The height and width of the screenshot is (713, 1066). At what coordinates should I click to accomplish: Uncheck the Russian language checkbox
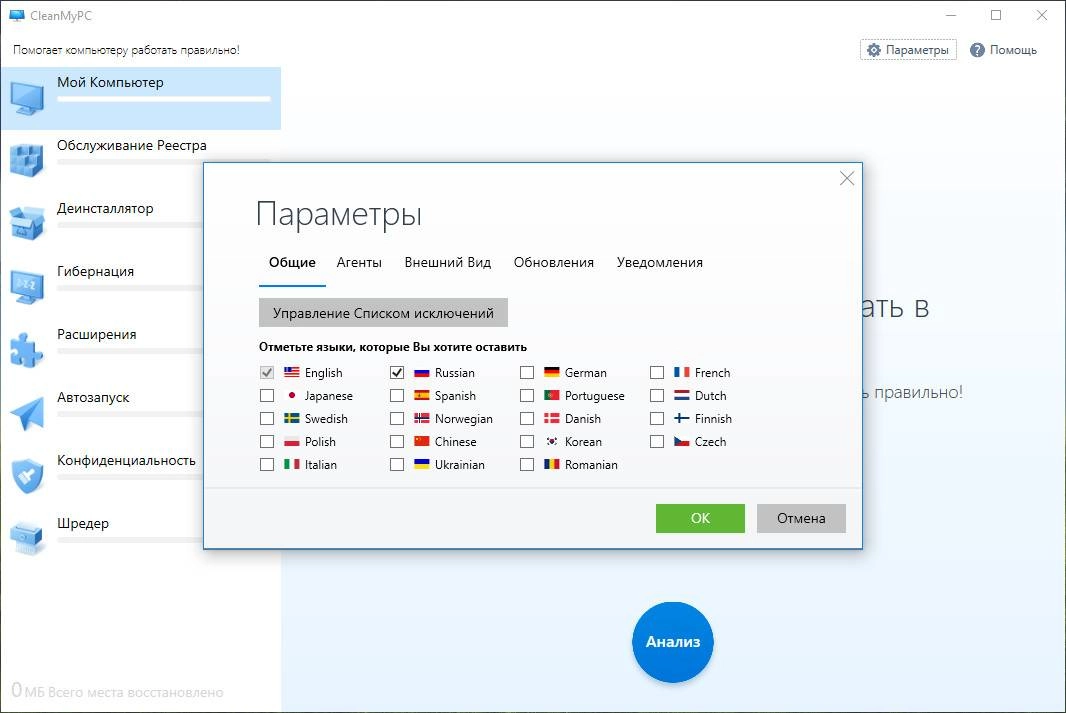(397, 372)
